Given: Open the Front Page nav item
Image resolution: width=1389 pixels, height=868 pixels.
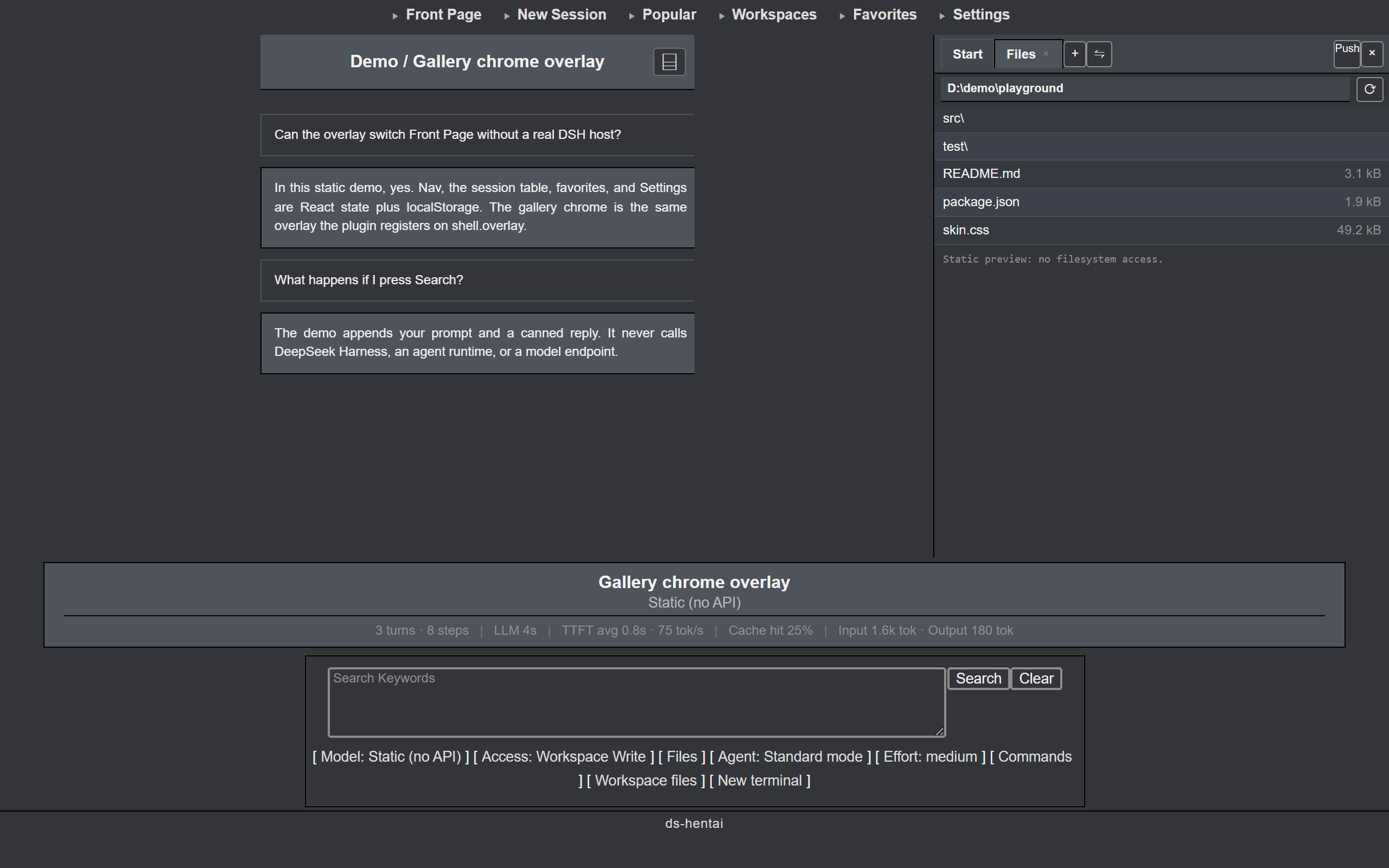Looking at the screenshot, I should 443,14.
